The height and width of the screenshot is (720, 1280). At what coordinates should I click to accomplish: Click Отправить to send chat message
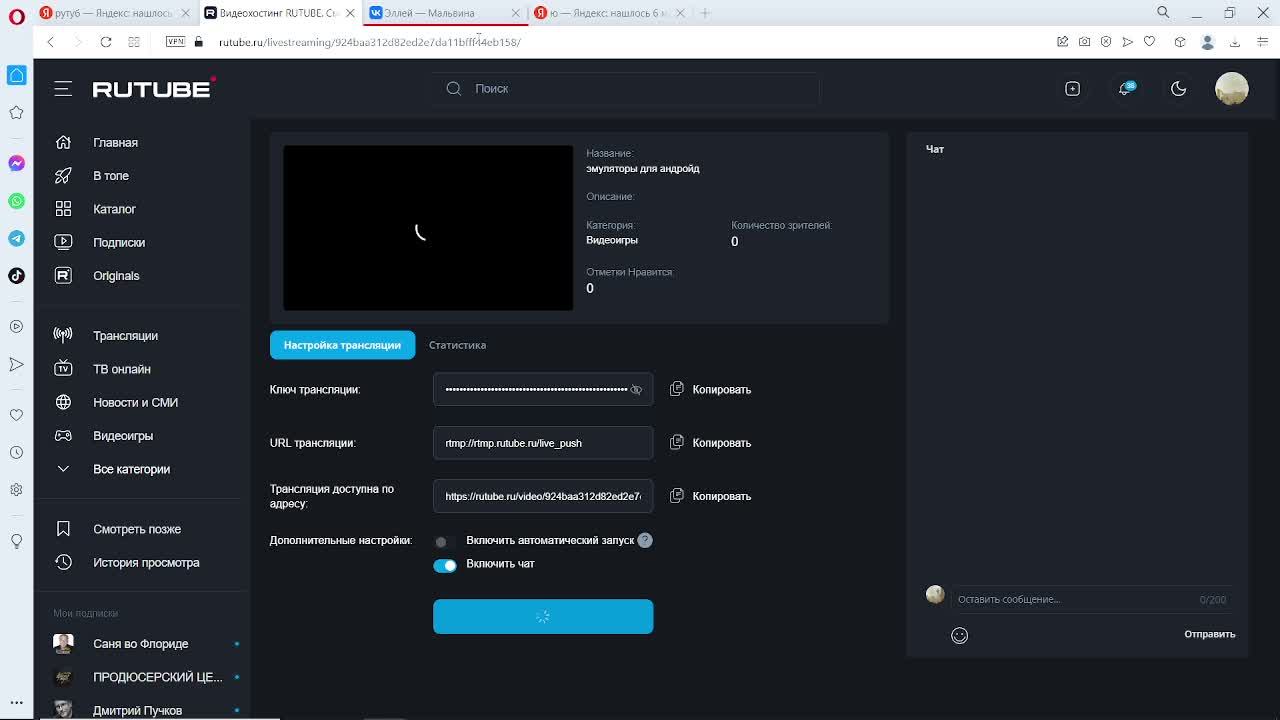pyautogui.click(x=1210, y=634)
